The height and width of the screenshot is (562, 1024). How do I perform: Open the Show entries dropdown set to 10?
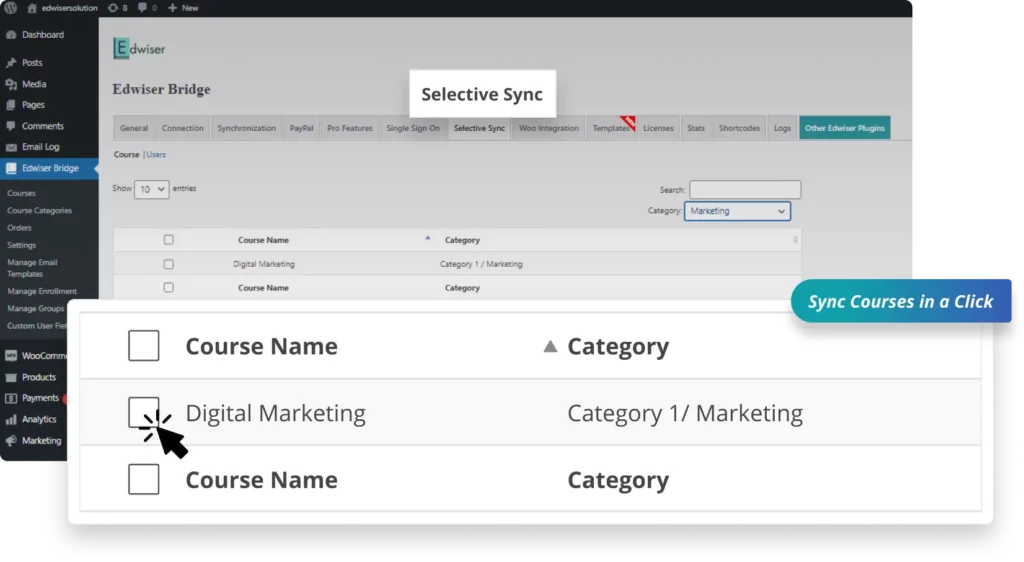[x=152, y=189]
